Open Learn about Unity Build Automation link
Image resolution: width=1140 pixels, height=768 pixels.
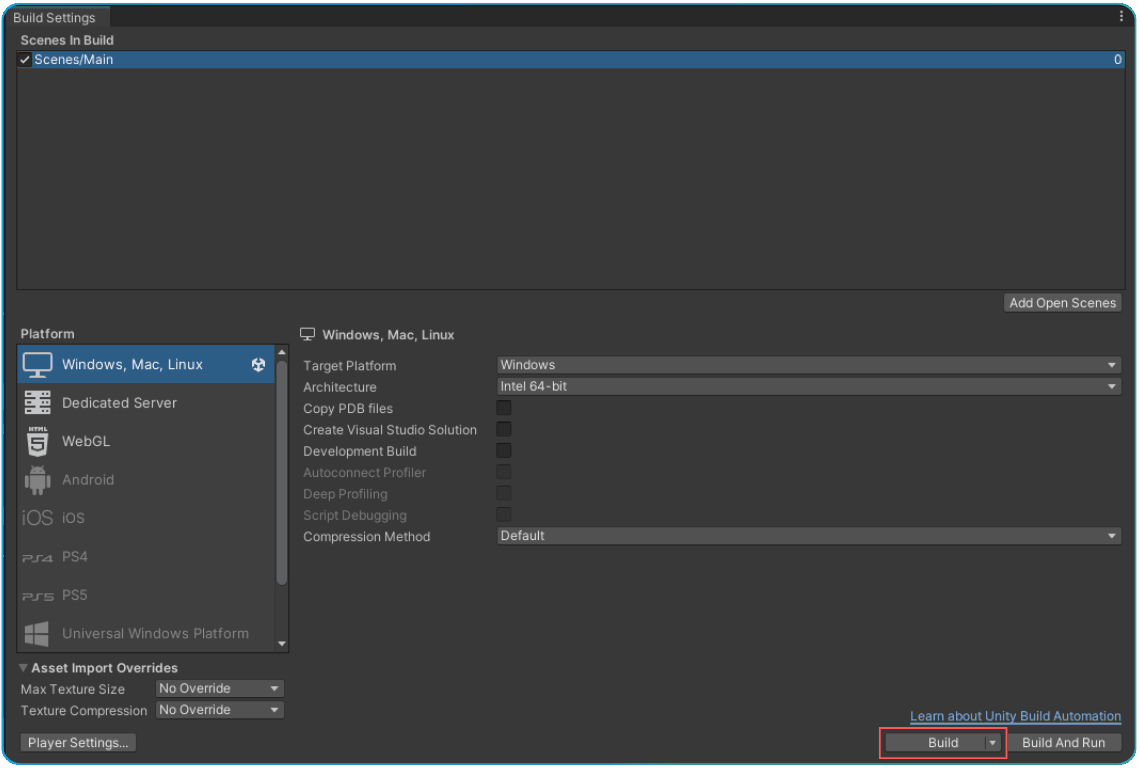tap(1015, 716)
